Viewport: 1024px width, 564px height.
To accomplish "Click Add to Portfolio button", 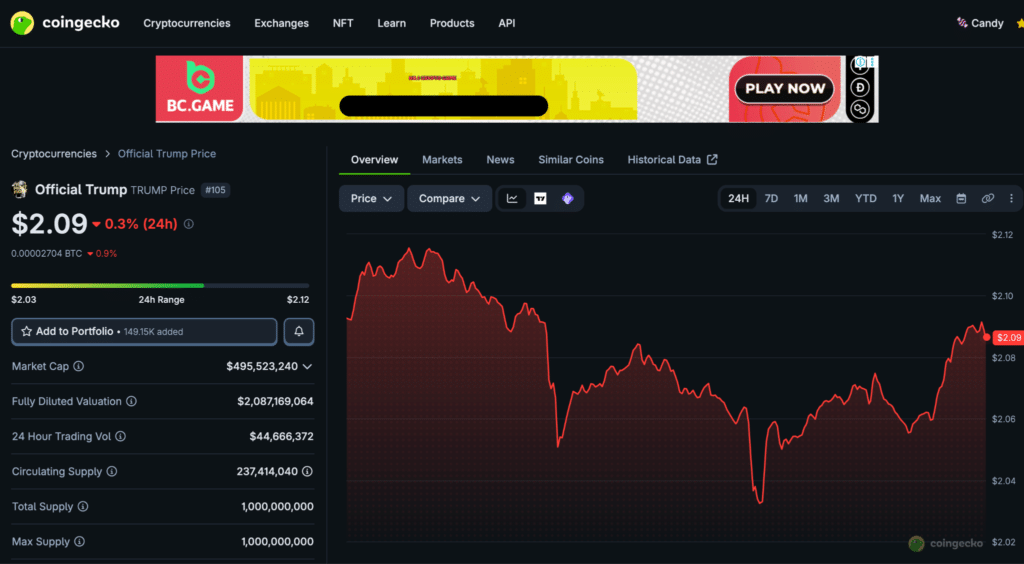I will (x=144, y=332).
